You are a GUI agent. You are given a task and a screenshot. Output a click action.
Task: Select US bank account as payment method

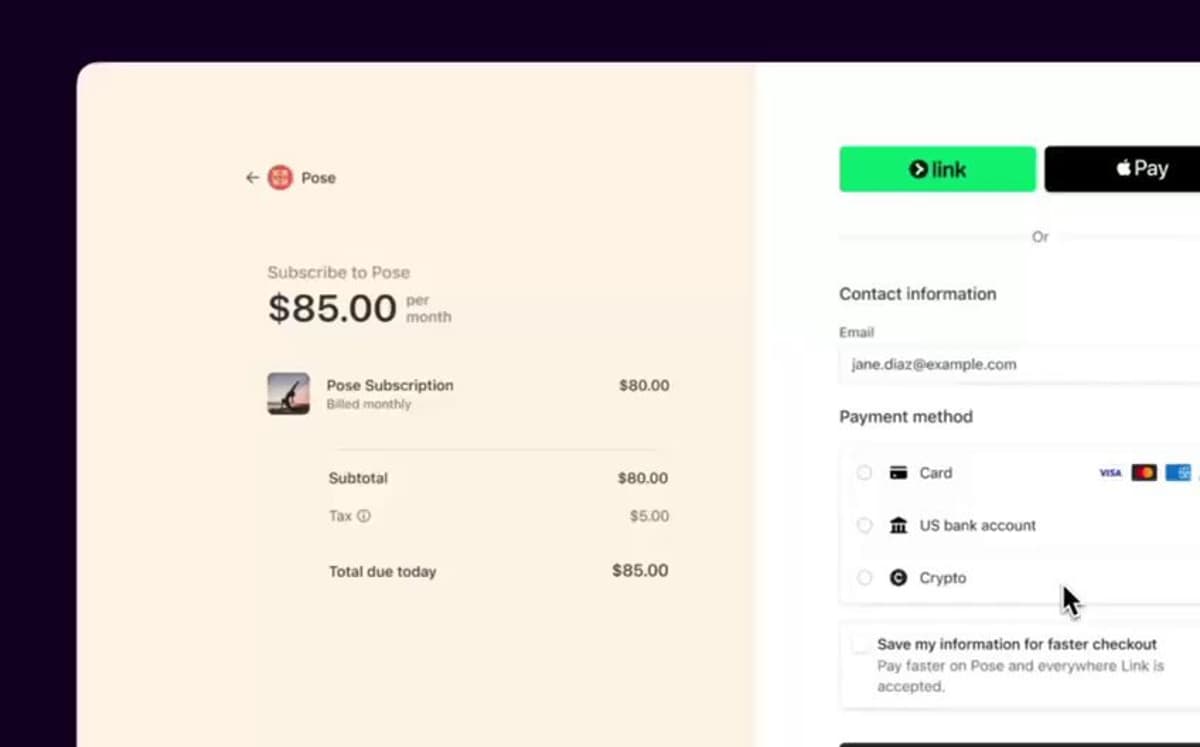[x=863, y=524]
